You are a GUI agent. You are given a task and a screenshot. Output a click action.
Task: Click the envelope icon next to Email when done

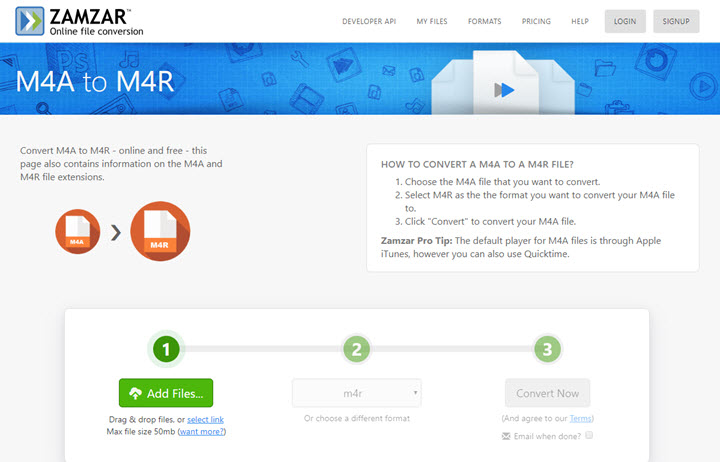tap(506, 436)
